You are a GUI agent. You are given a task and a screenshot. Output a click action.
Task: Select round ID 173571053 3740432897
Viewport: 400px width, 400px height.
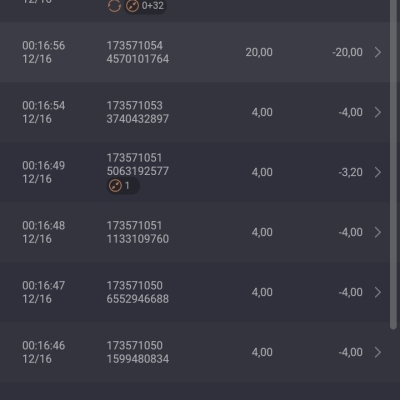(138, 112)
